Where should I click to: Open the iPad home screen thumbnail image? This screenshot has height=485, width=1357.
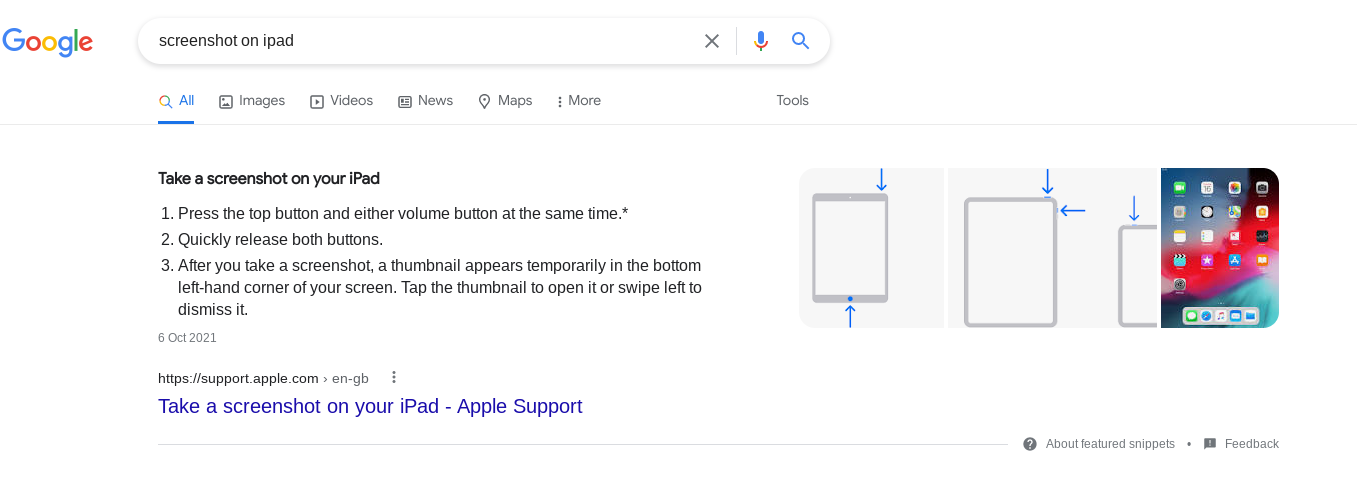1219,248
